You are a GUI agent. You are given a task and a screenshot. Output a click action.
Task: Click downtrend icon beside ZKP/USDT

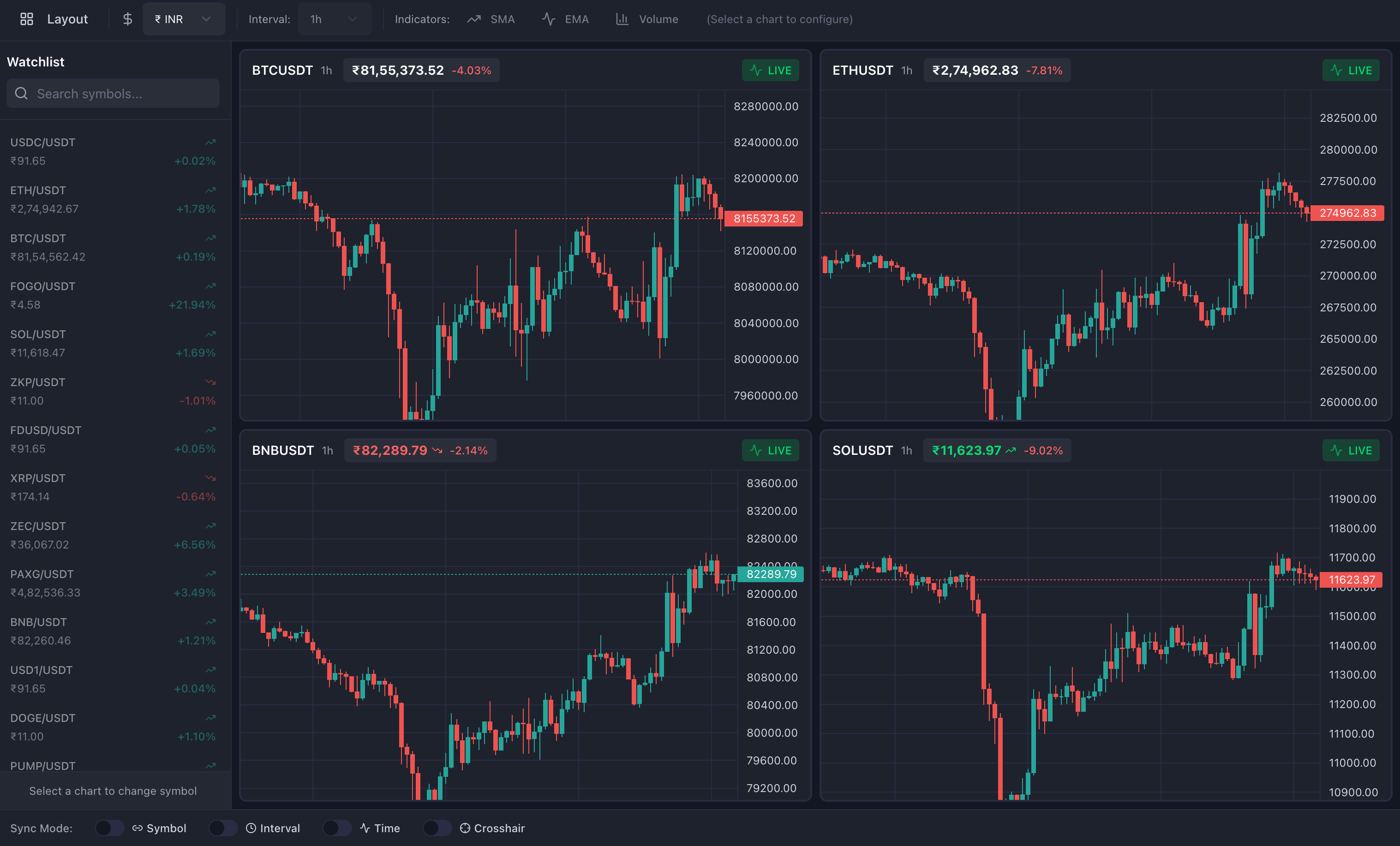click(210, 382)
